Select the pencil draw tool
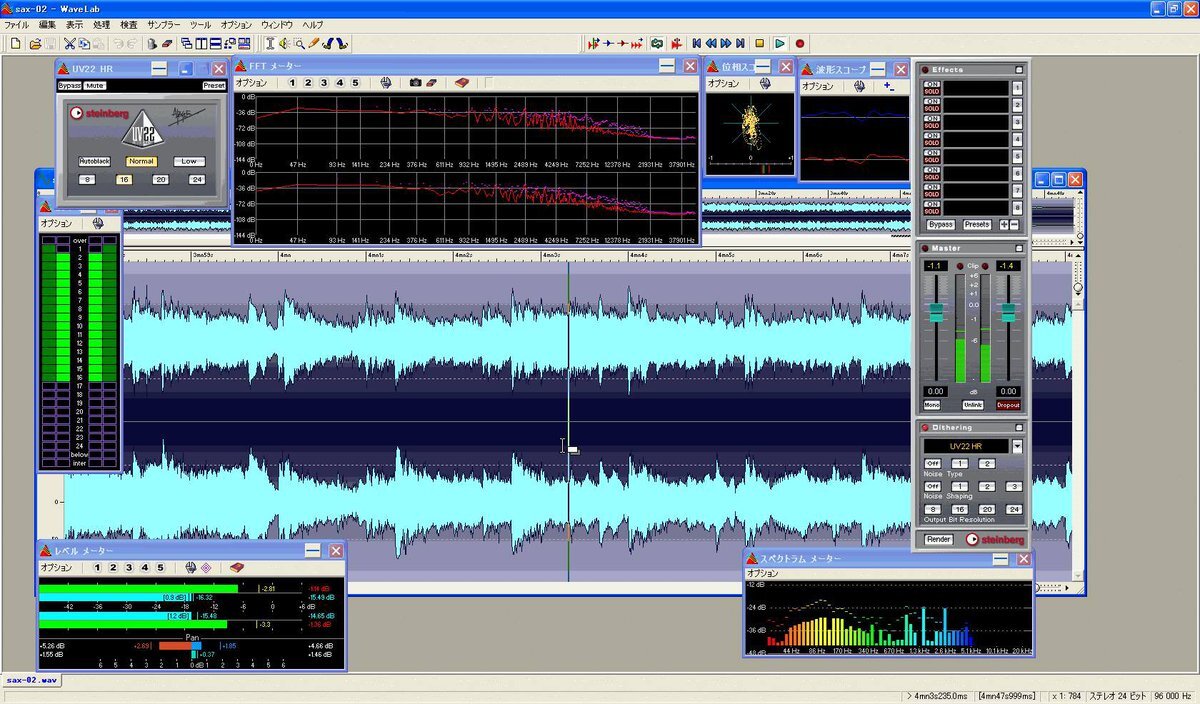This screenshot has height=704, width=1200. [314, 44]
